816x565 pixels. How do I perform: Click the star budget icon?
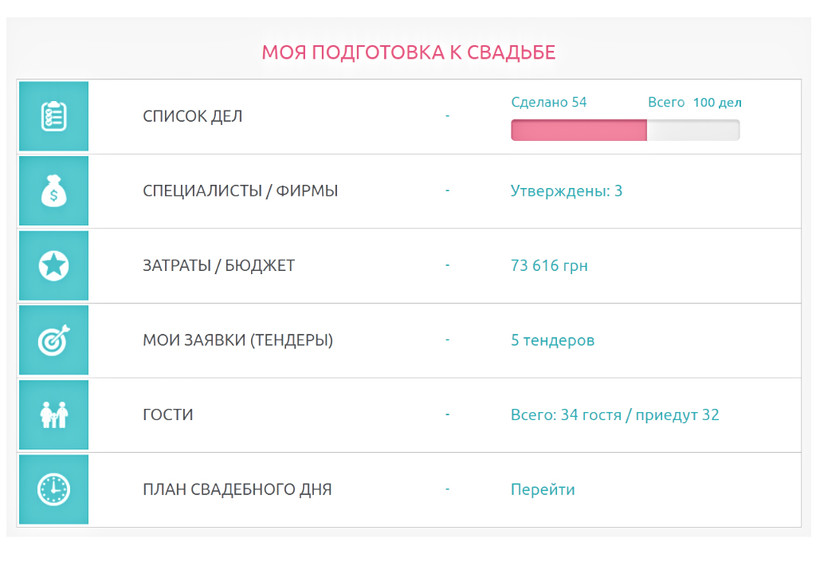(x=54, y=265)
